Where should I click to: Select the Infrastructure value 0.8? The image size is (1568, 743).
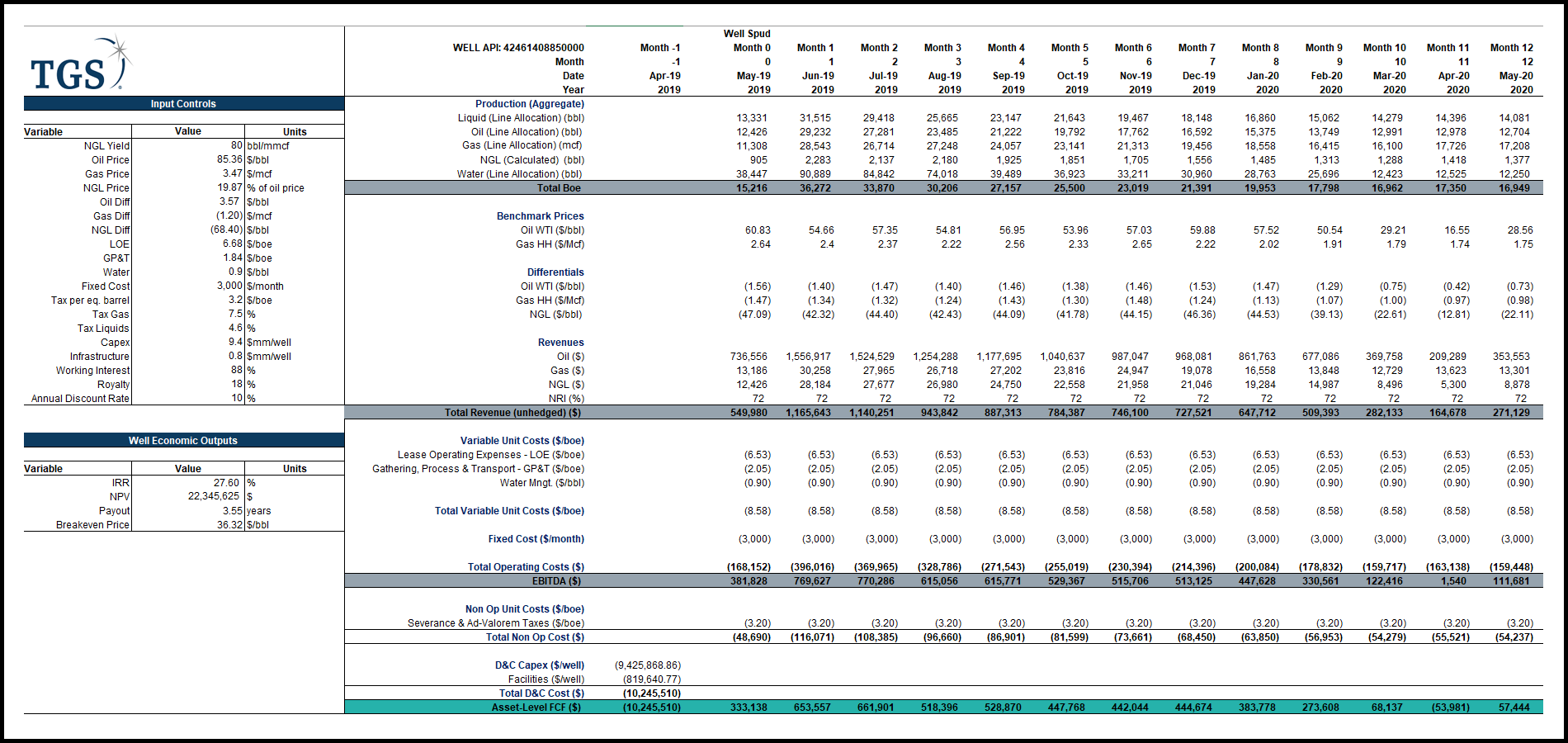(x=235, y=357)
